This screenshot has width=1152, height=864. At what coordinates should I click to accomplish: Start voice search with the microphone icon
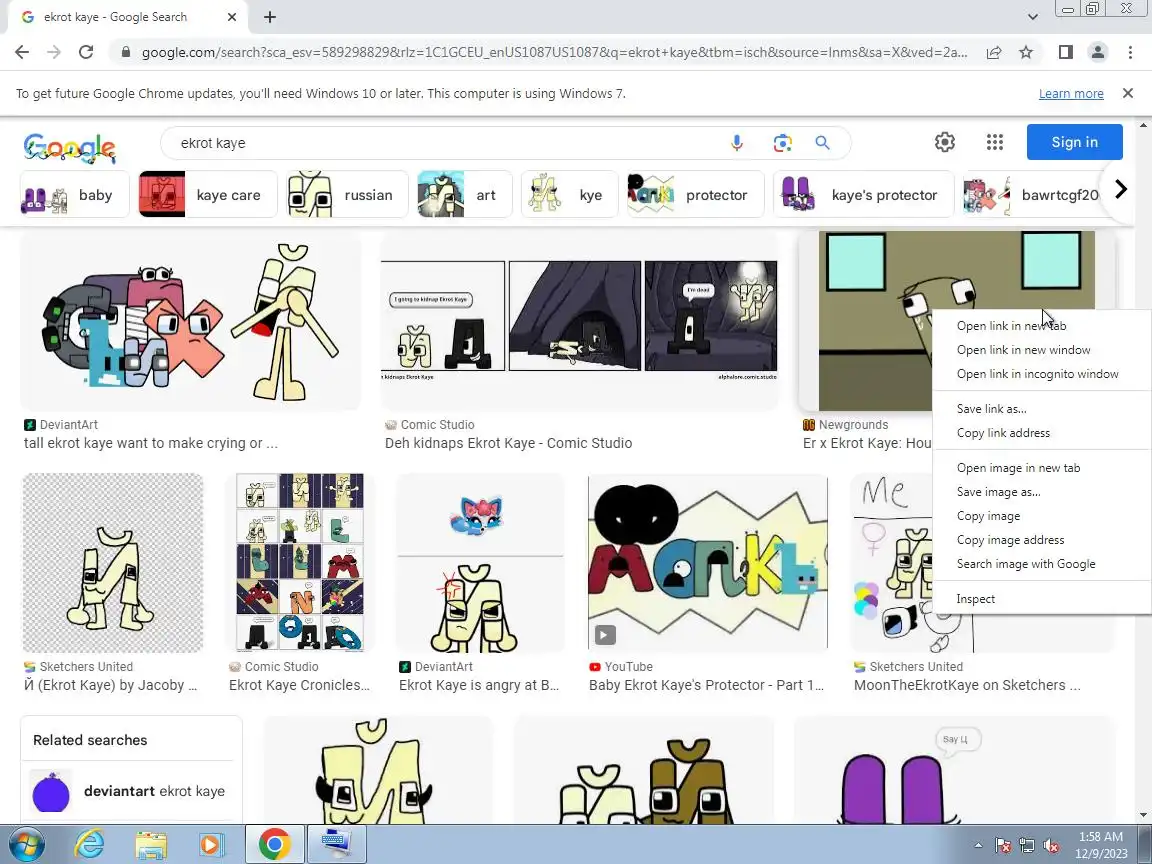pos(737,143)
